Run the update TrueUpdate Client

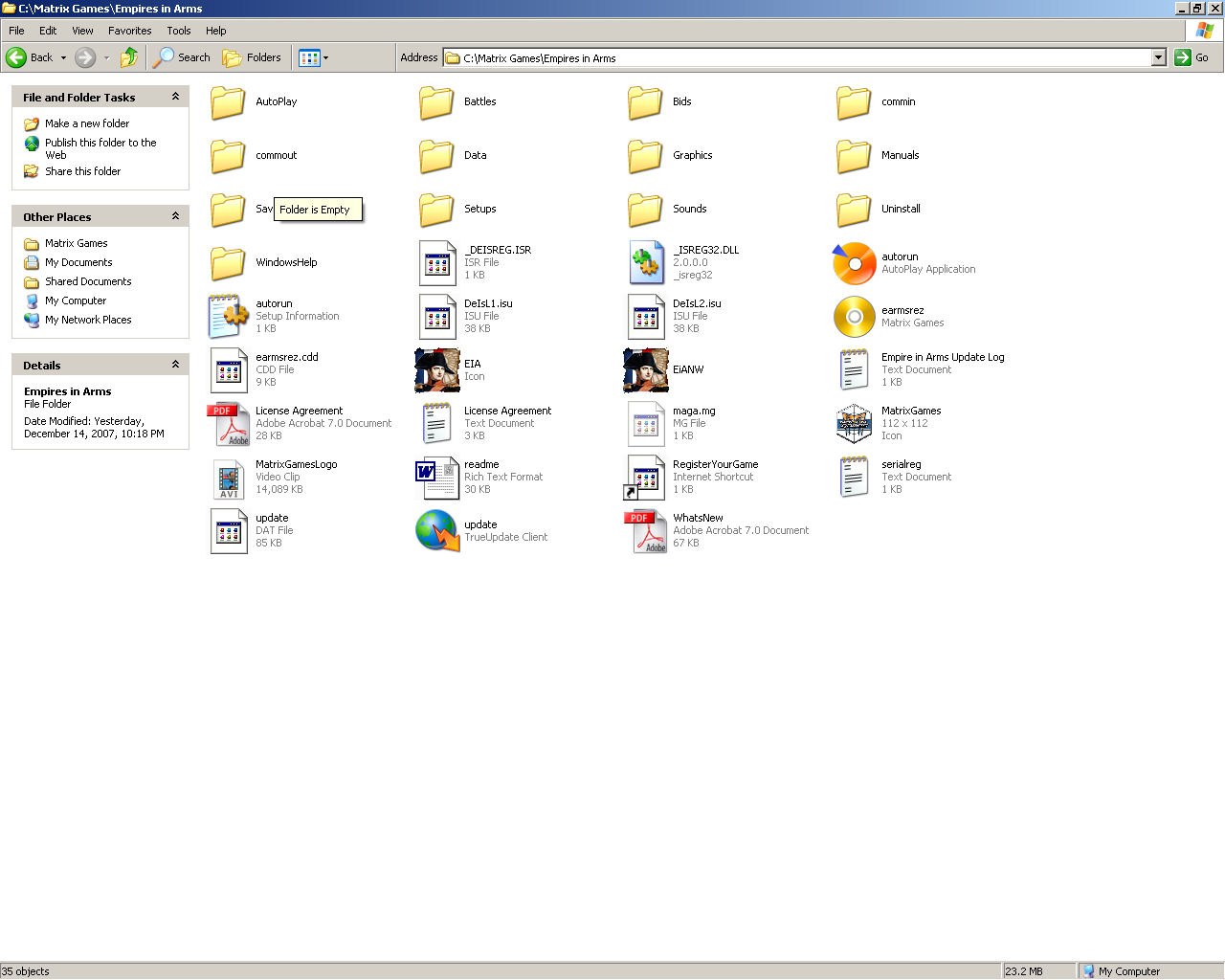(x=437, y=530)
